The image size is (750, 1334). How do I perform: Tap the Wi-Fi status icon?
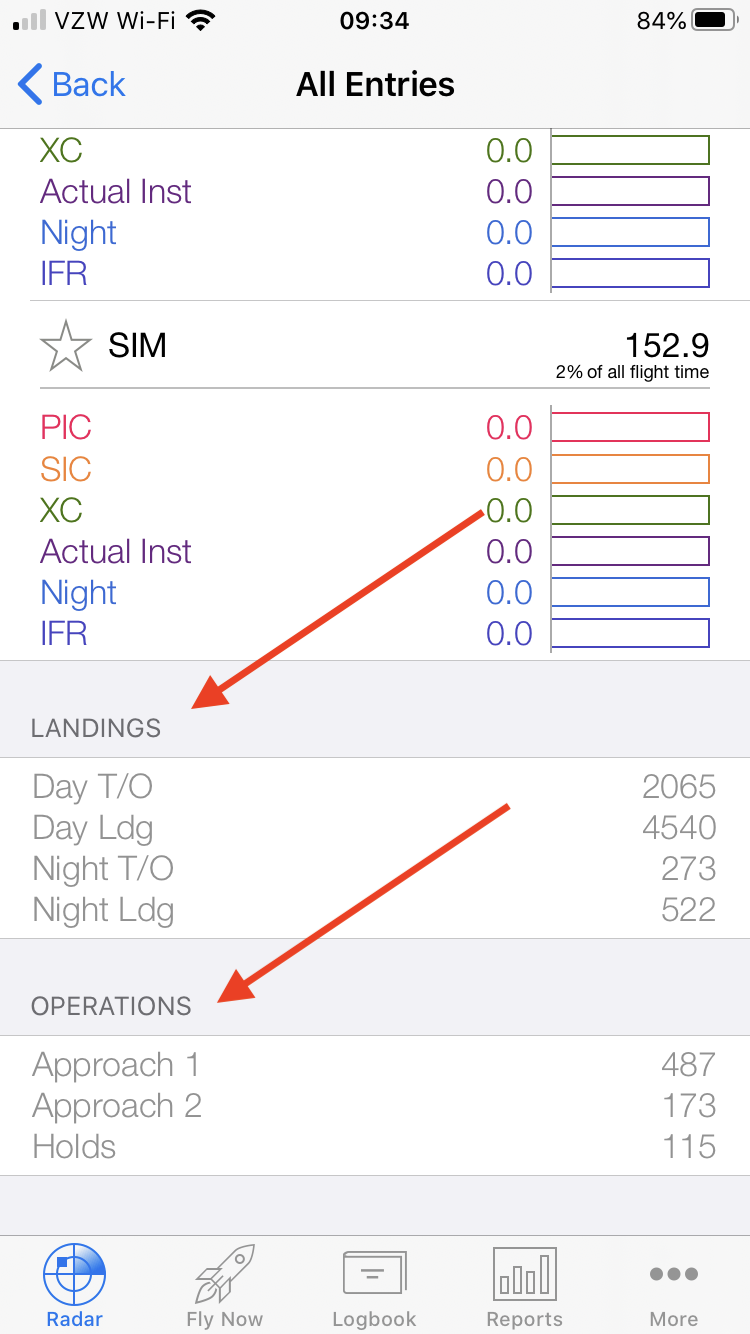click(201, 20)
